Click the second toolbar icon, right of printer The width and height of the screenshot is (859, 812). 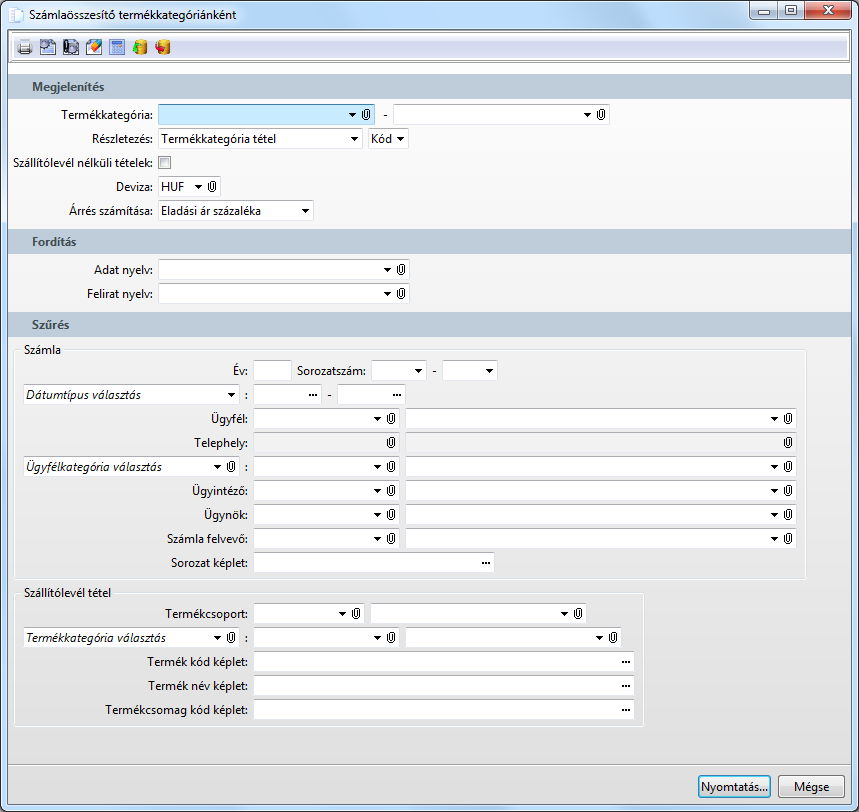coord(48,47)
